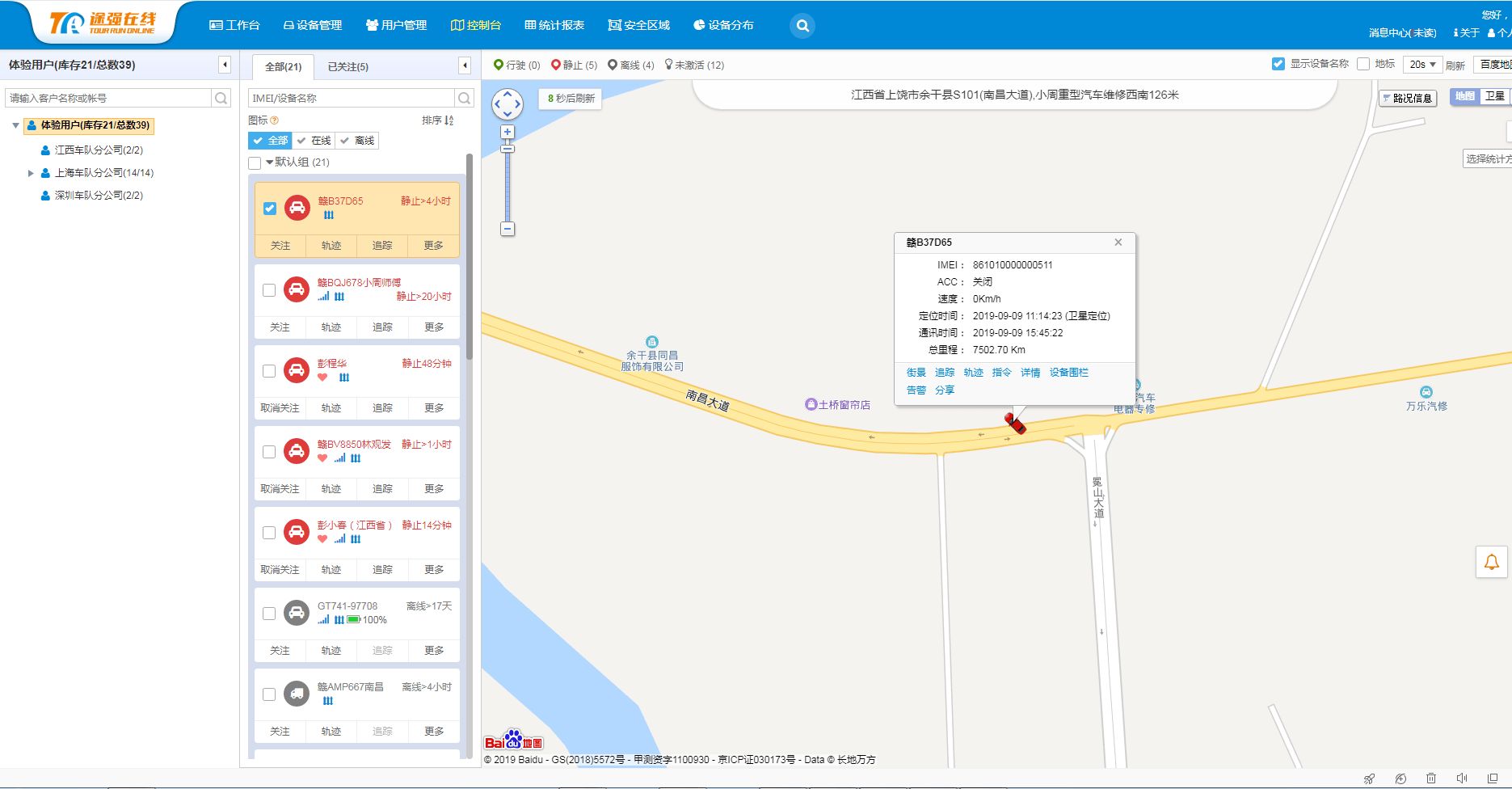This screenshot has height=789, width=1512.
Task: Enable the 地标 checkbox
Action: [1363, 64]
